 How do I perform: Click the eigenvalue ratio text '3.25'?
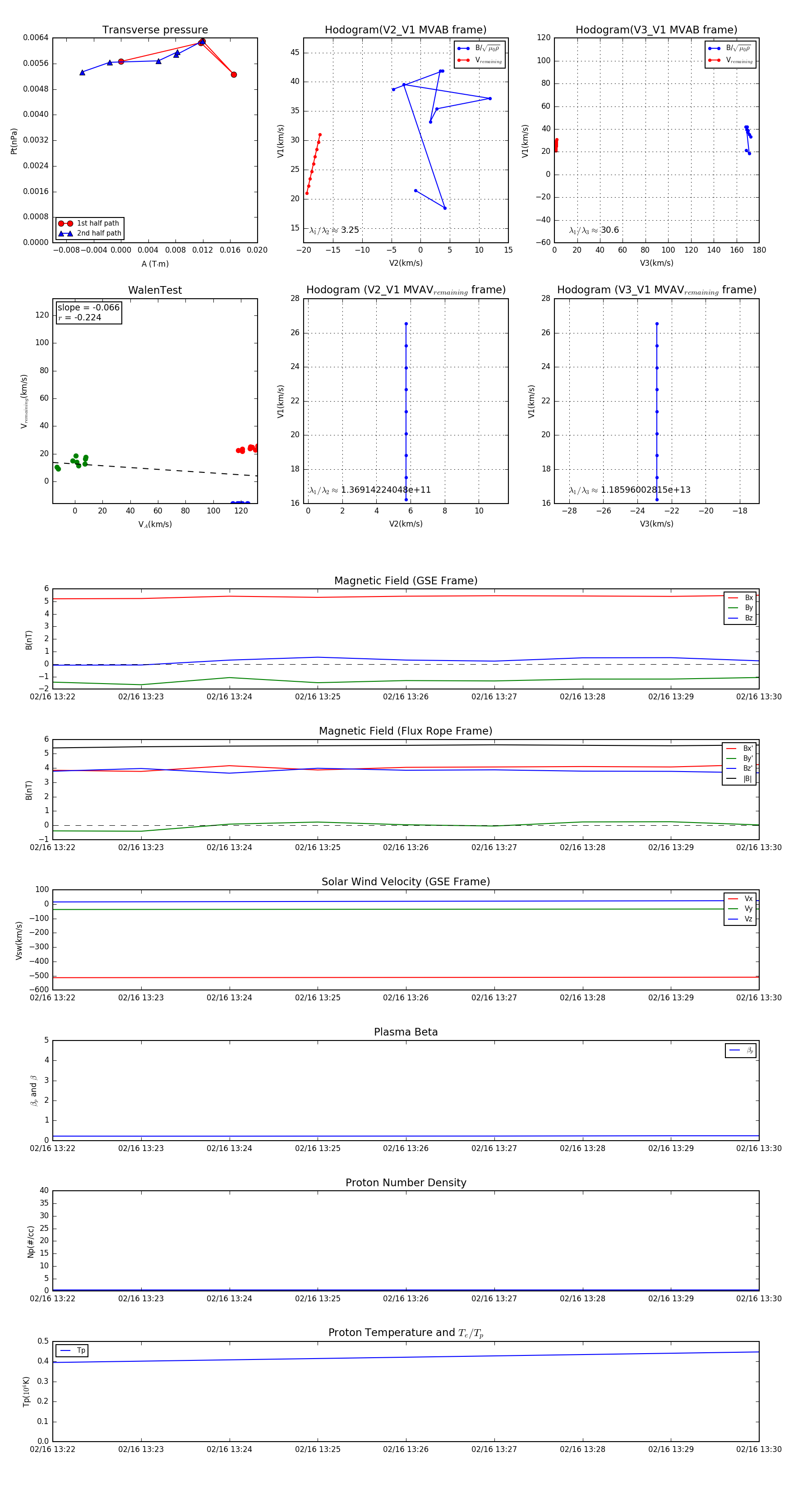pos(350,230)
